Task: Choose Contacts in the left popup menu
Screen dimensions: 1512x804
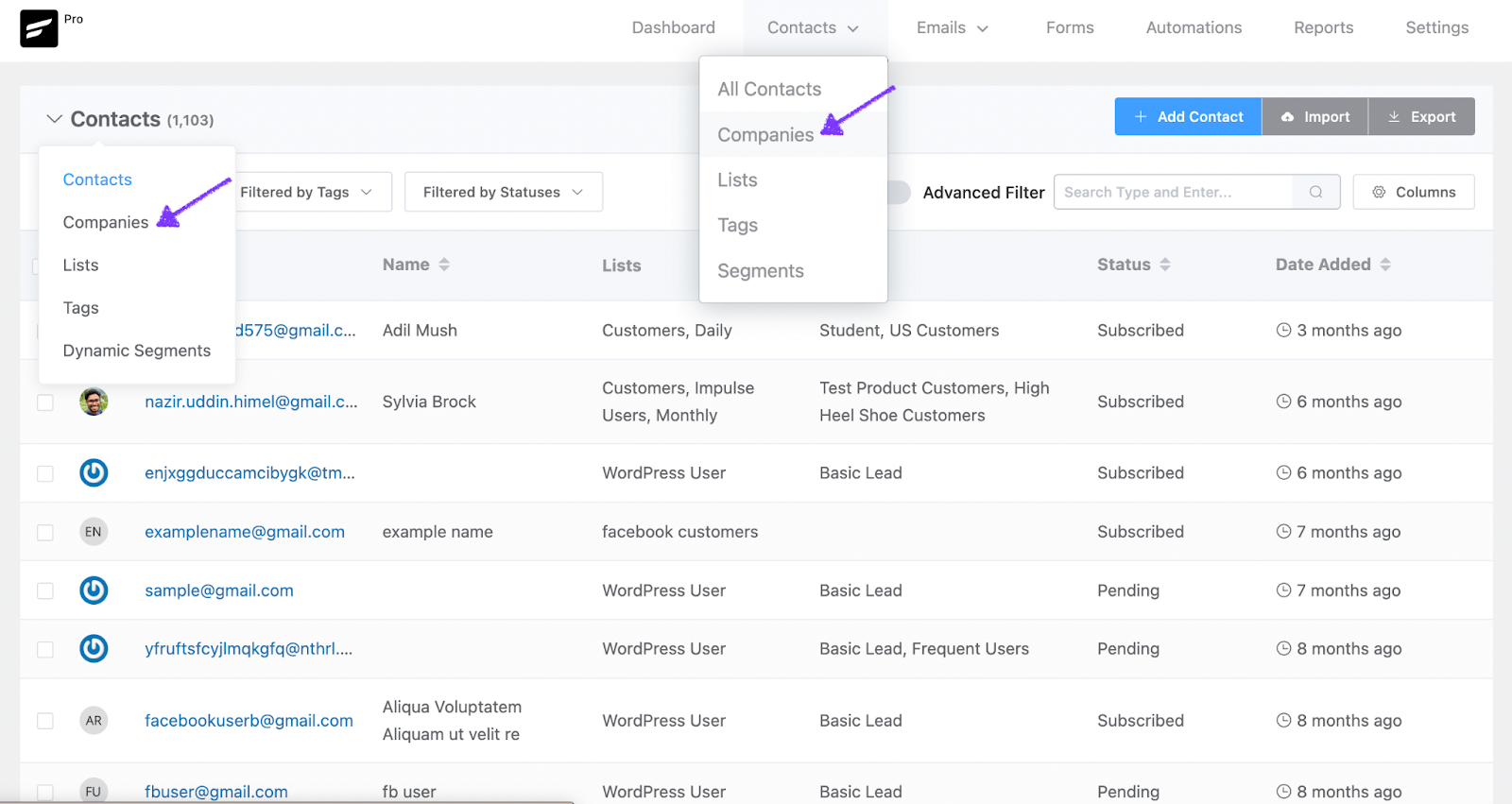Action: tap(97, 180)
